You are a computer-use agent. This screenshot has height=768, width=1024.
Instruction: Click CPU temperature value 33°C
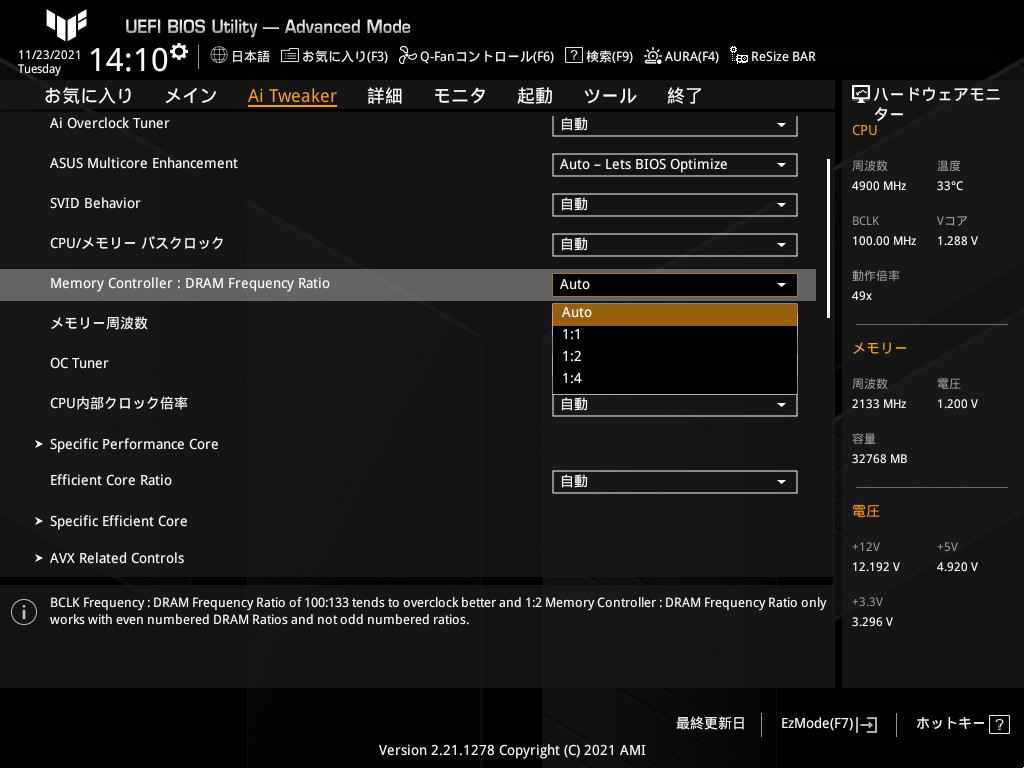(950, 186)
